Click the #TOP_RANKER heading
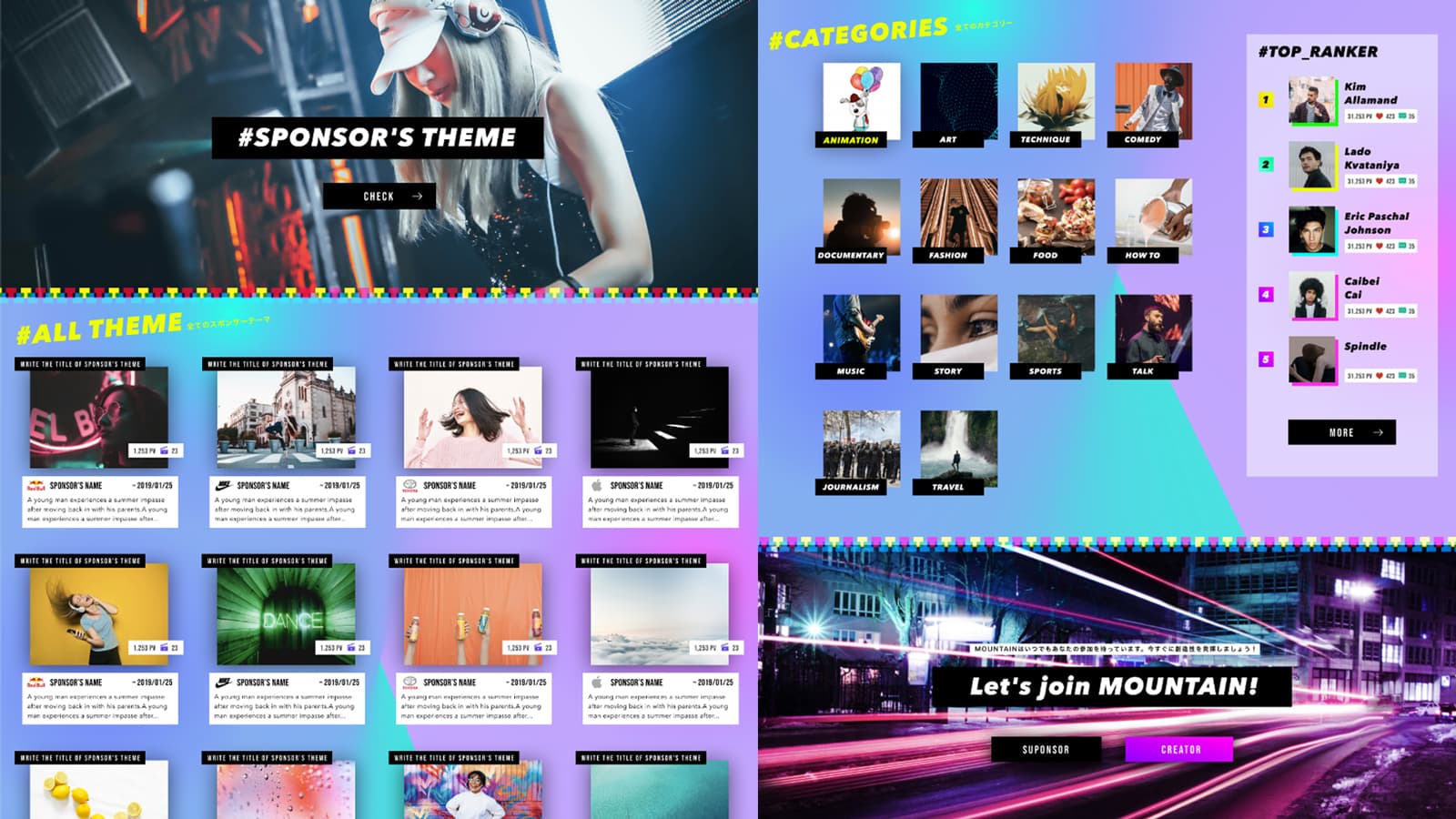Image resolution: width=1456 pixels, height=819 pixels. click(1318, 52)
